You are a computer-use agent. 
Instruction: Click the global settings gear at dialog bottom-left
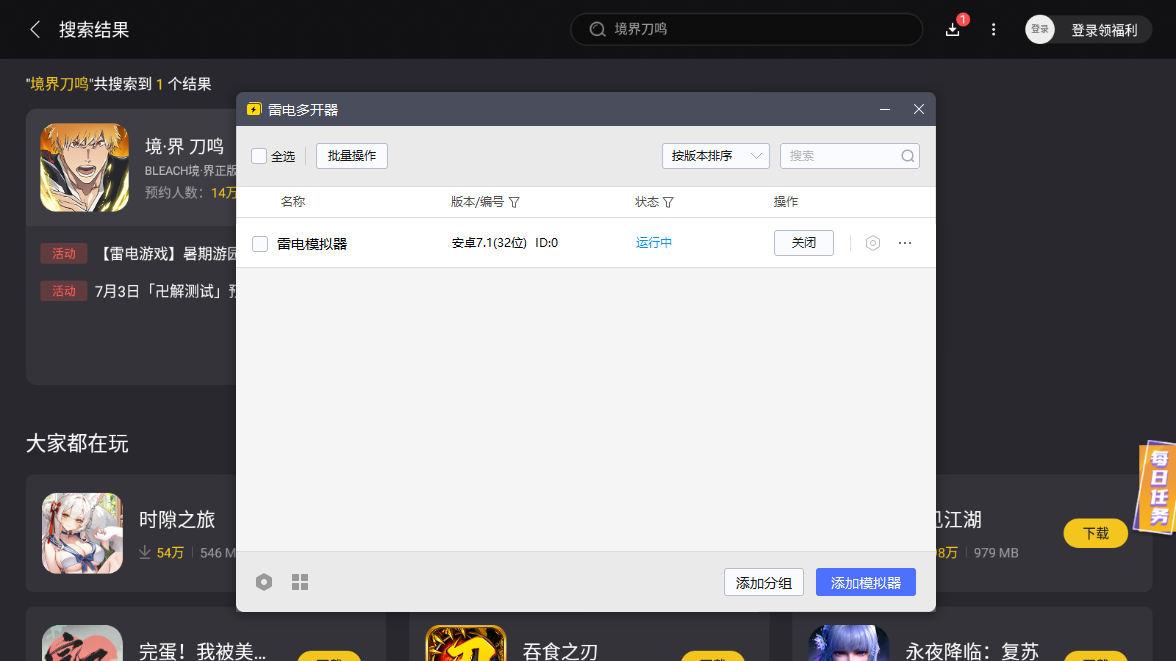264,581
